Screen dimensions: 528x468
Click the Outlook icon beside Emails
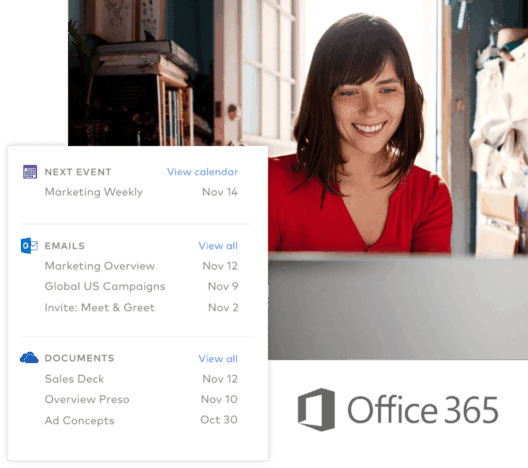coord(29,246)
